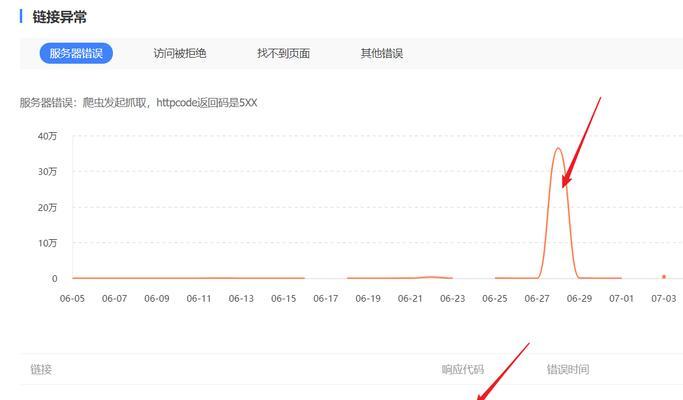
Task: Click the small bump near 06-22 on the curve
Action: point(430,277)
